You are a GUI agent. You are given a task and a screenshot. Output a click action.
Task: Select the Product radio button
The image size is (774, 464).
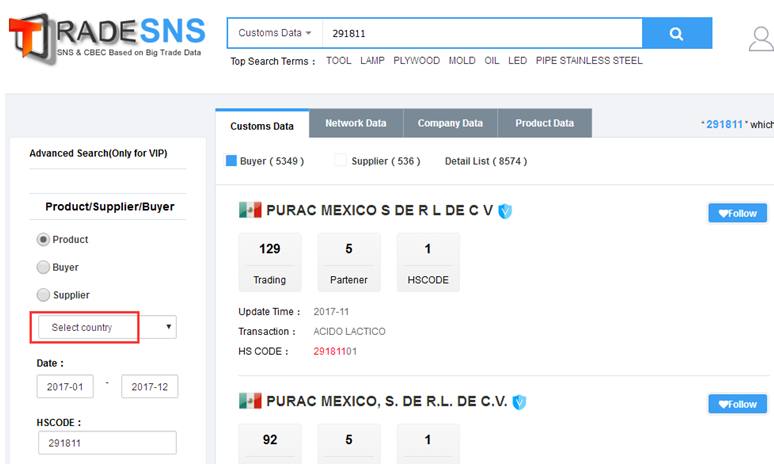[x=43, y=239]
